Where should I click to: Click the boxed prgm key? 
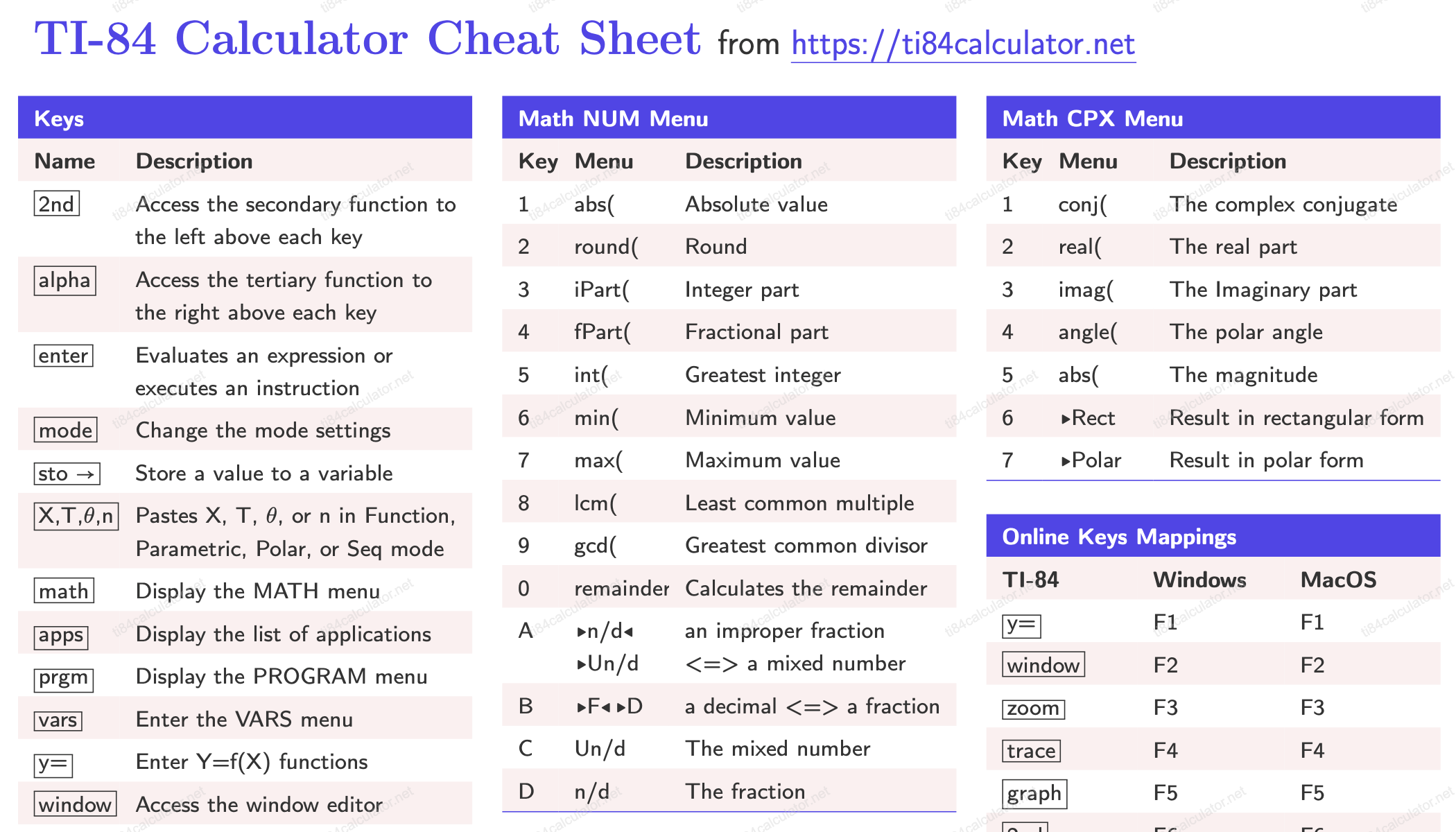click(63, 678)
